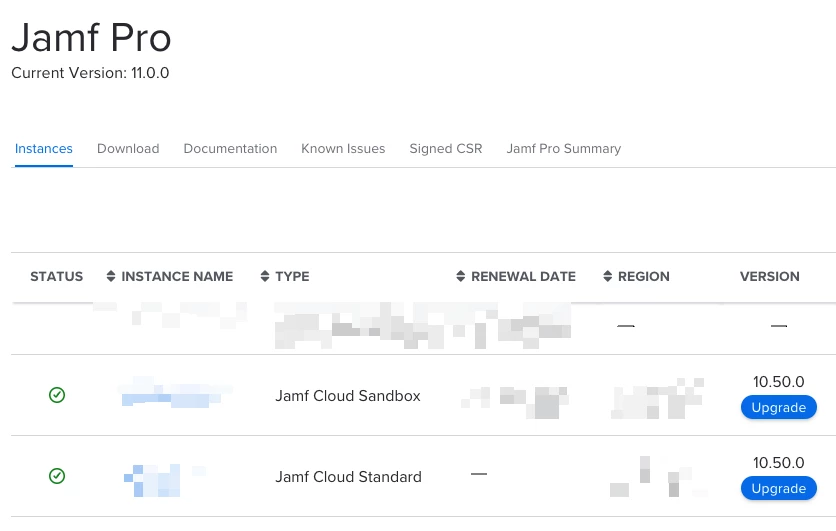836x531 pixels.
Task: Upgrade the Jamf Cloud Standard instance
Action: 778,488
